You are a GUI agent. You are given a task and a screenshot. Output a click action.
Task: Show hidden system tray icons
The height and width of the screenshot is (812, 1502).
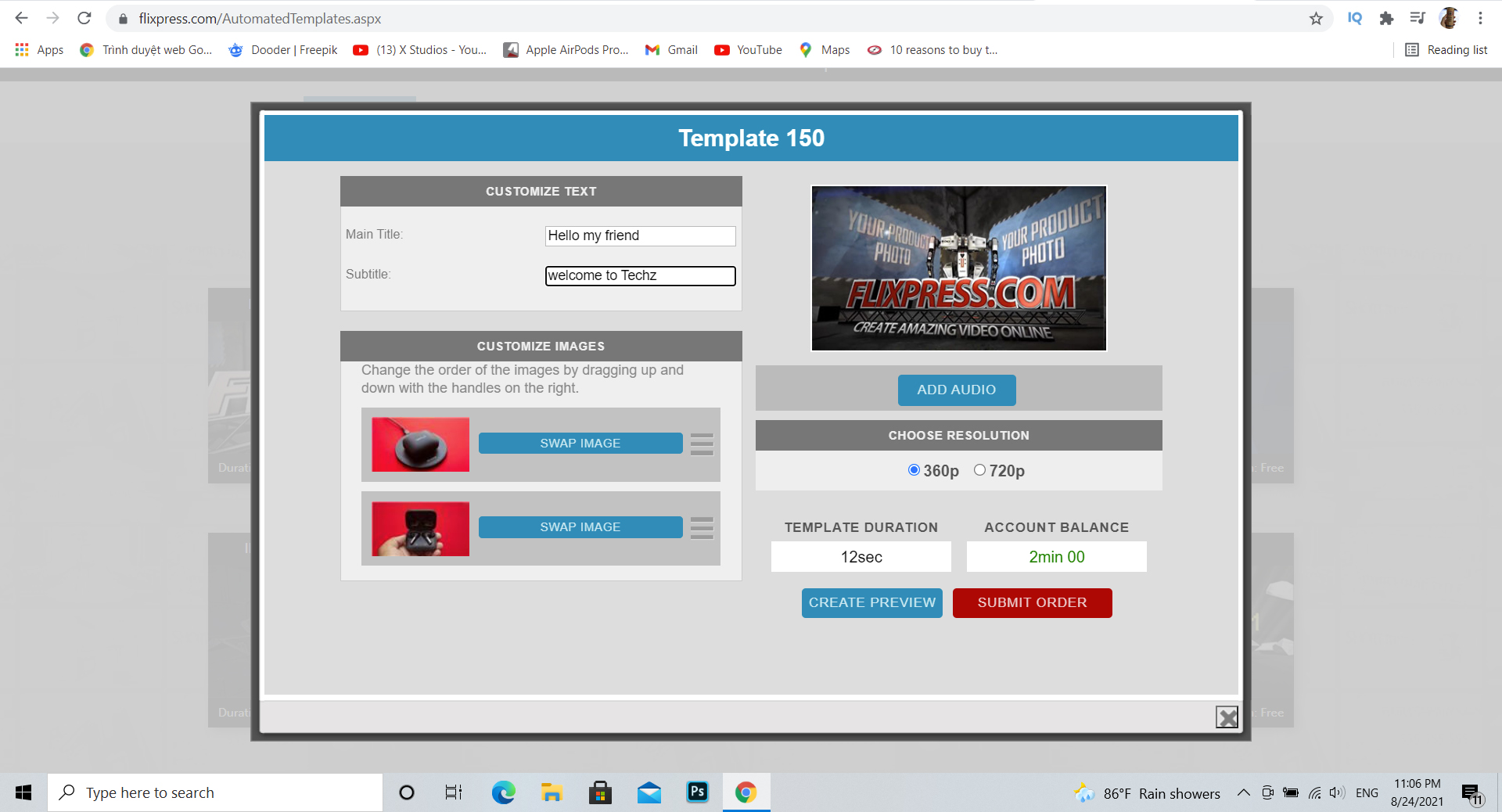click(1243, 792)
